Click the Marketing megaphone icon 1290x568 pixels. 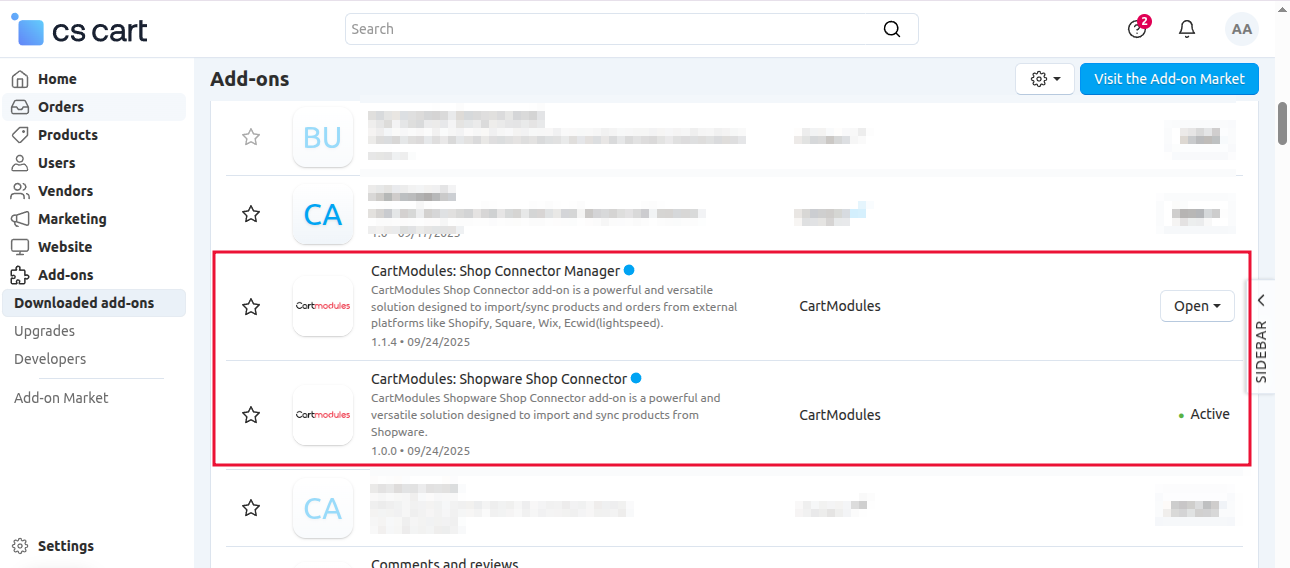click(x=20, y=219)
